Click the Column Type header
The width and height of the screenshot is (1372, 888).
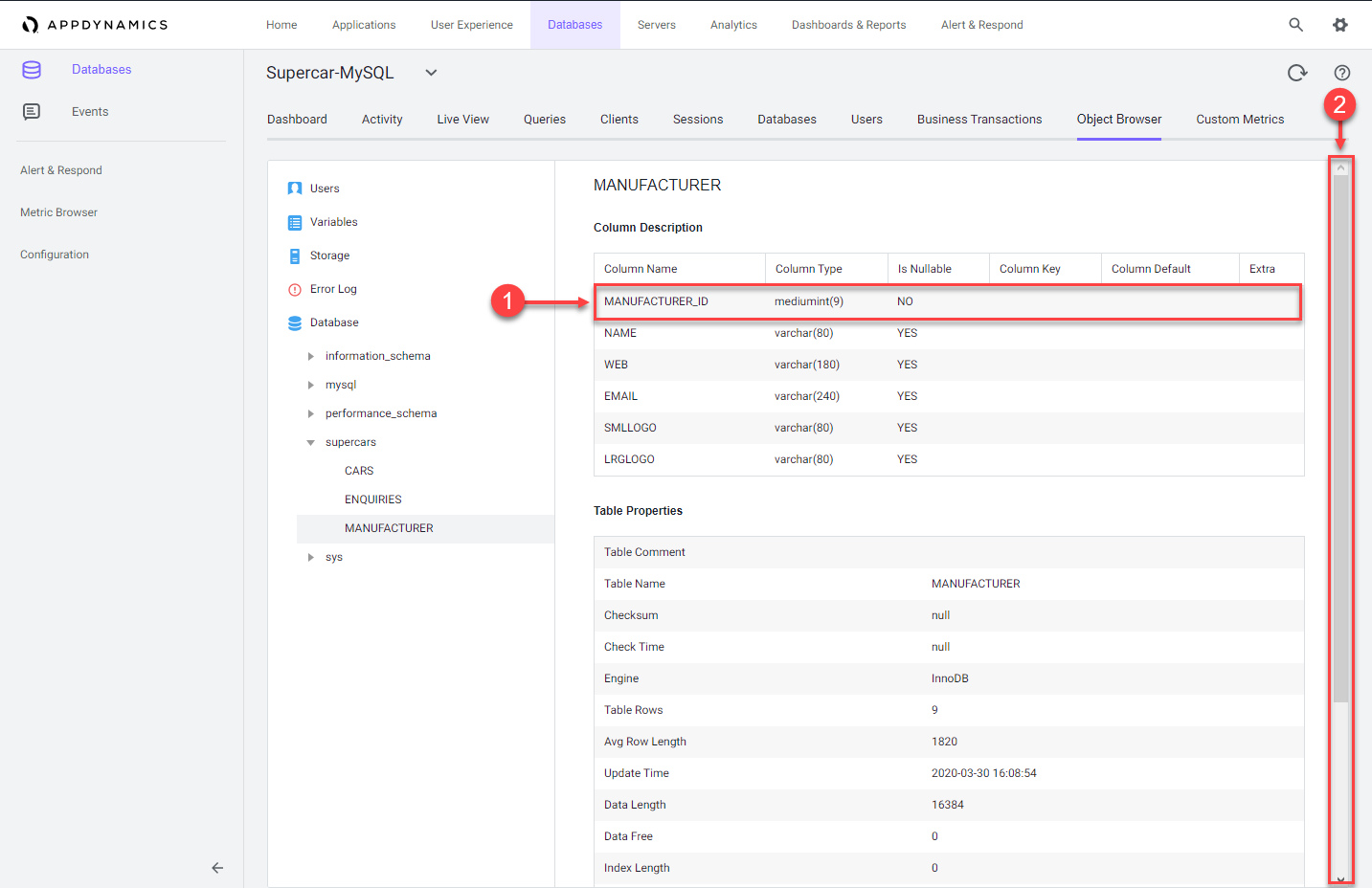click(x=809, y=269)
